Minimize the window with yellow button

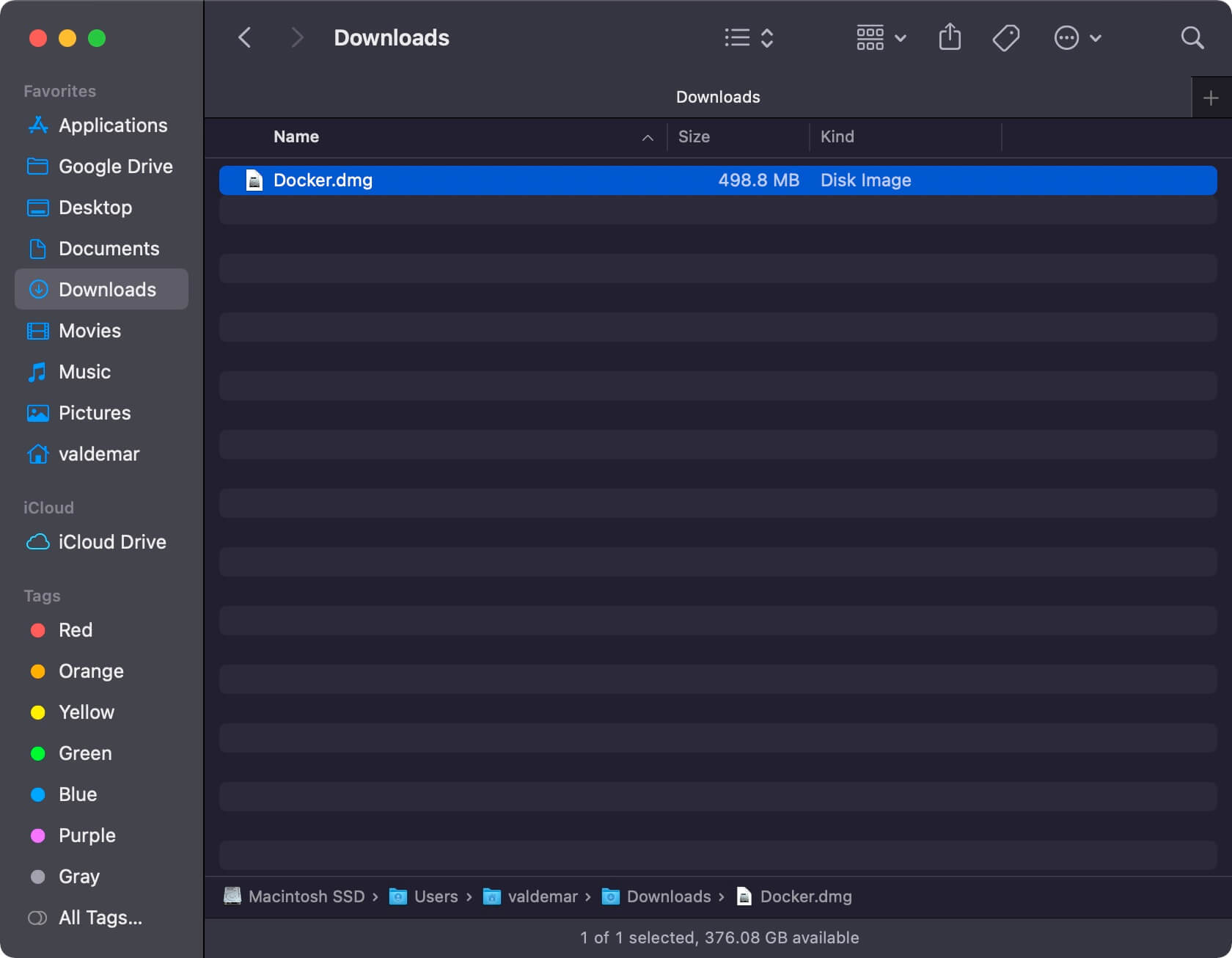67,38
